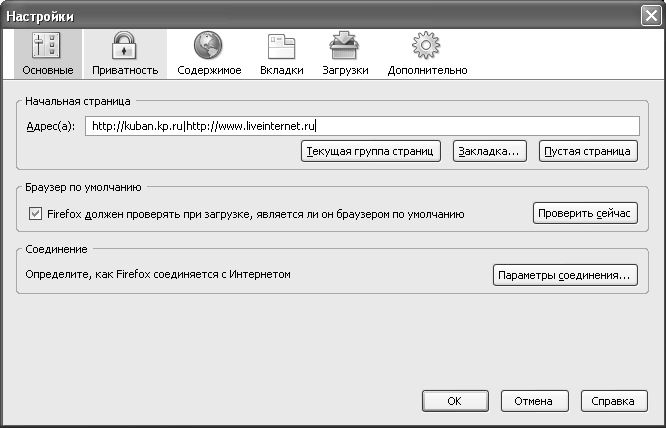
Task: Click the Настройки title bar text
Action: click(x=40, y=16)
